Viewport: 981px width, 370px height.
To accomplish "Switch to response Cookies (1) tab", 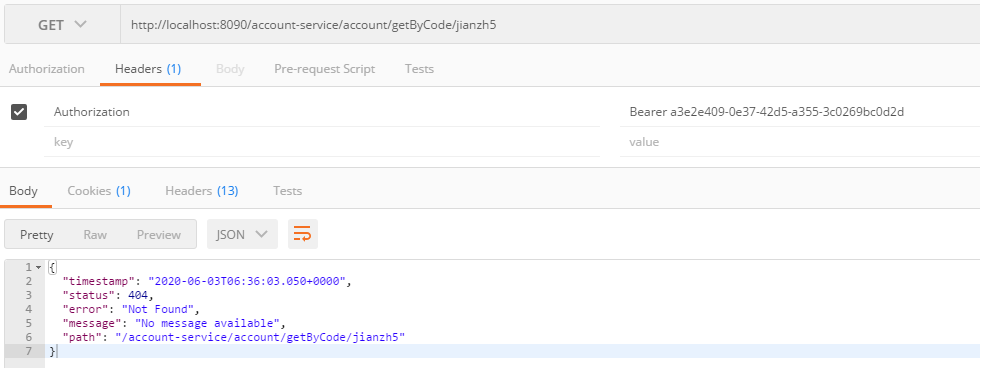I will pos(99,191).
